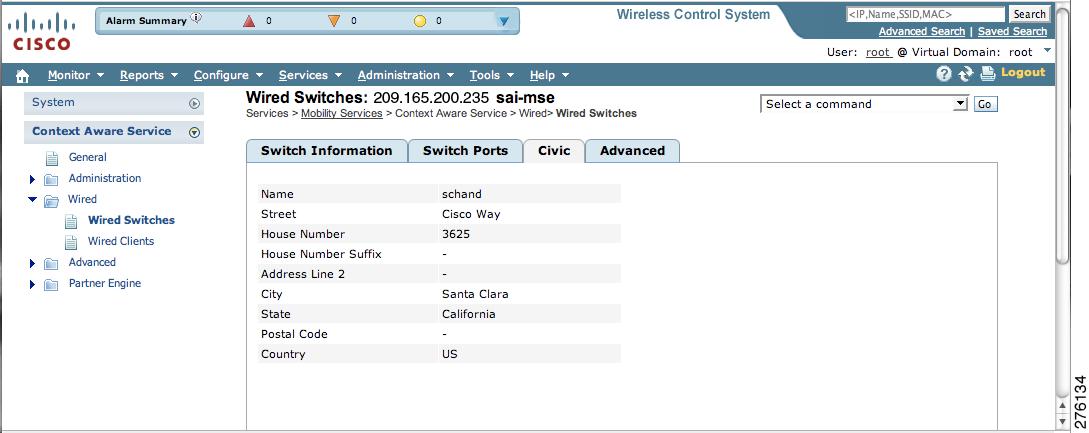Expand the Administration tree node

pos(32,180)
